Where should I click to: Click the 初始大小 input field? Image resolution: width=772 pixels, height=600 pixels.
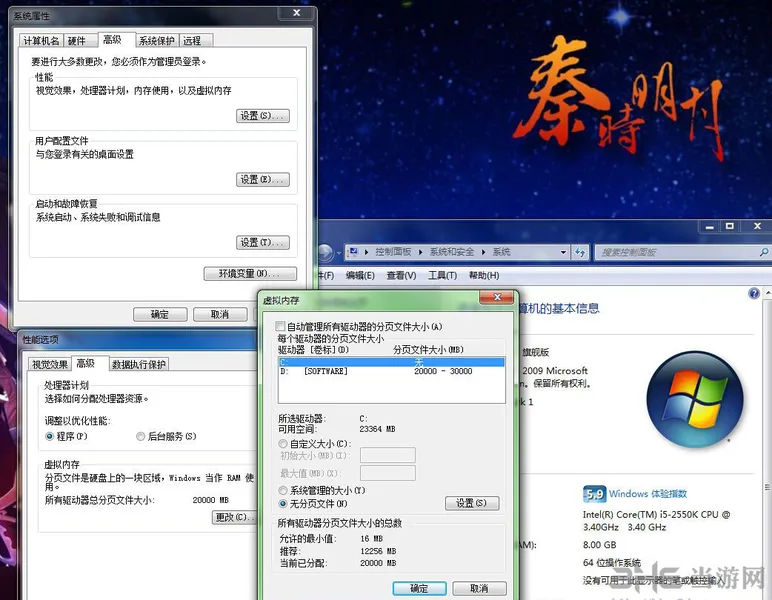[x=387, y=455]
